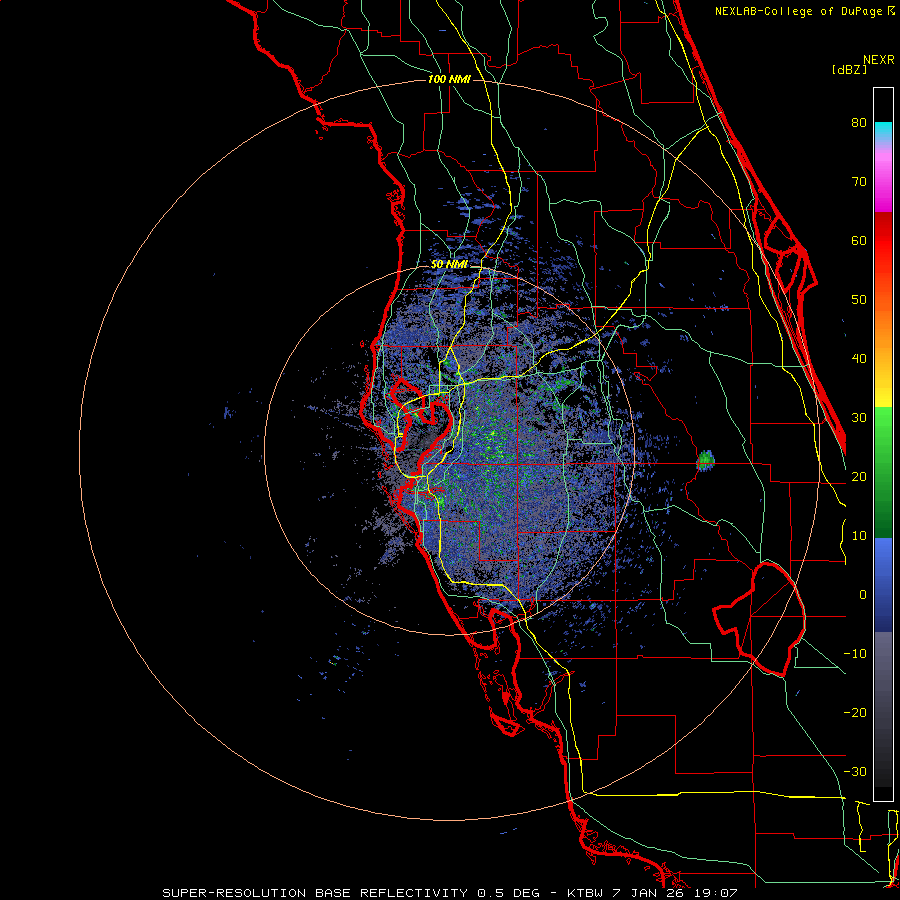Click the -20 dBZ scale value
The width and height of the screenshot is (900, 900).
(855, 713)
